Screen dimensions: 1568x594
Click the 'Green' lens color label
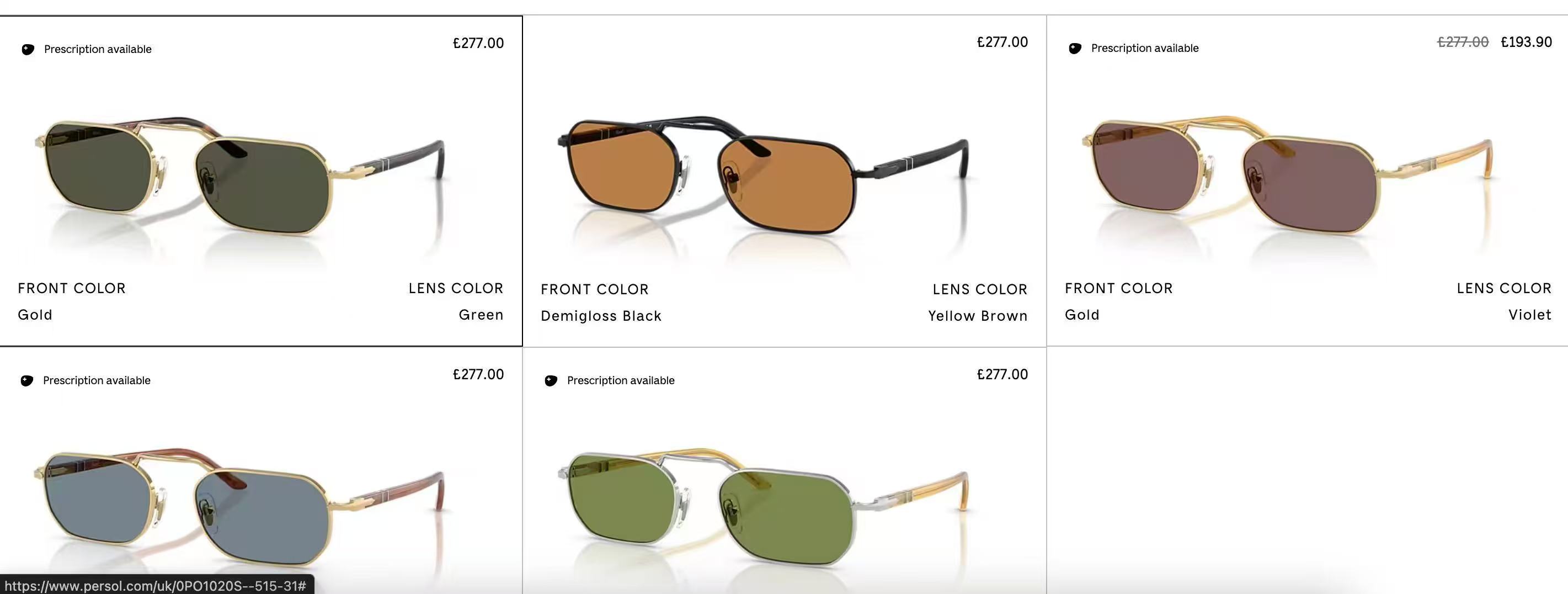(x=481, y=315)
